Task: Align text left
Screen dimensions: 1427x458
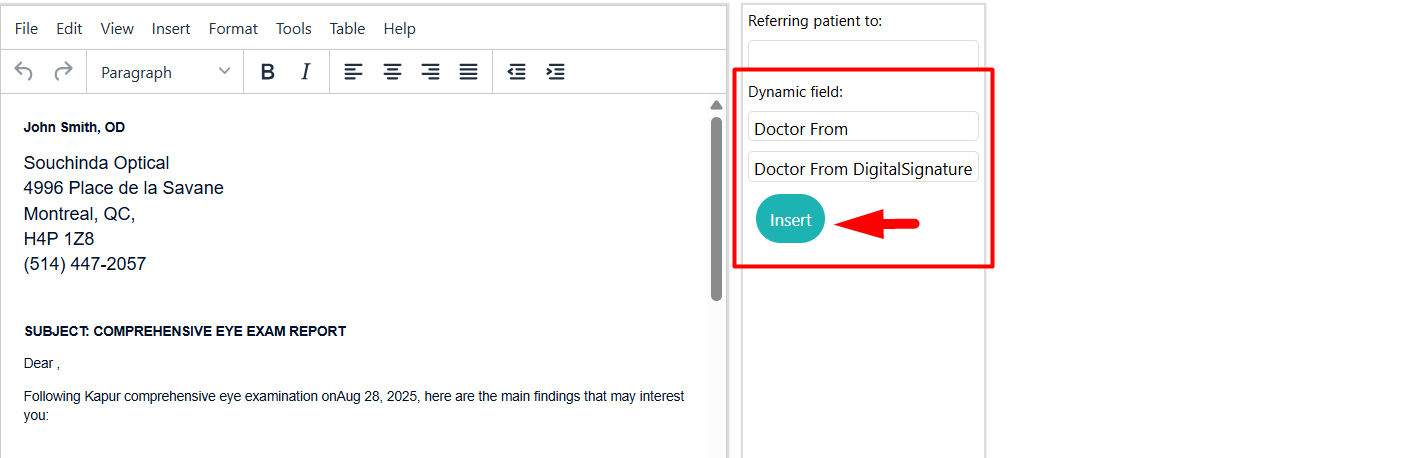Action: click(353, 72)
